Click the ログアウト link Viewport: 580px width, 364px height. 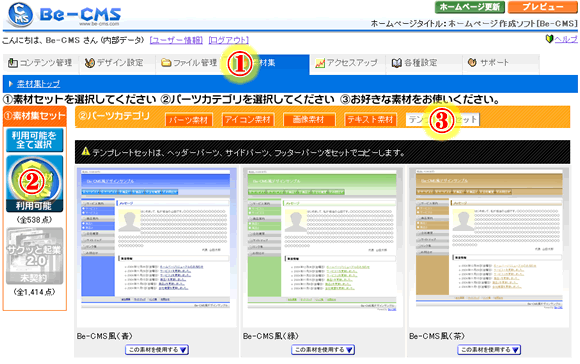(x=229, y=40)
